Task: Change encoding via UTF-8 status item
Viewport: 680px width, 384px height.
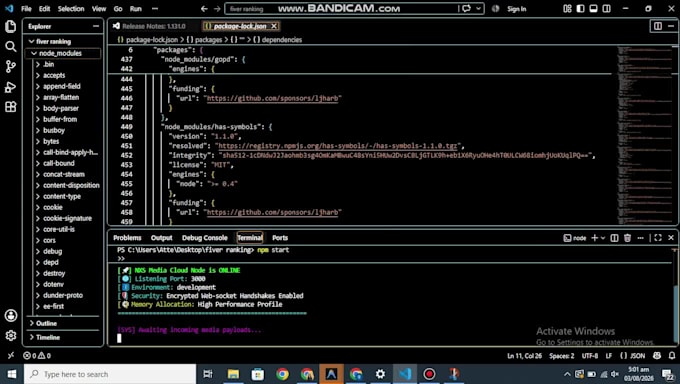Action: tap(590, 355)
